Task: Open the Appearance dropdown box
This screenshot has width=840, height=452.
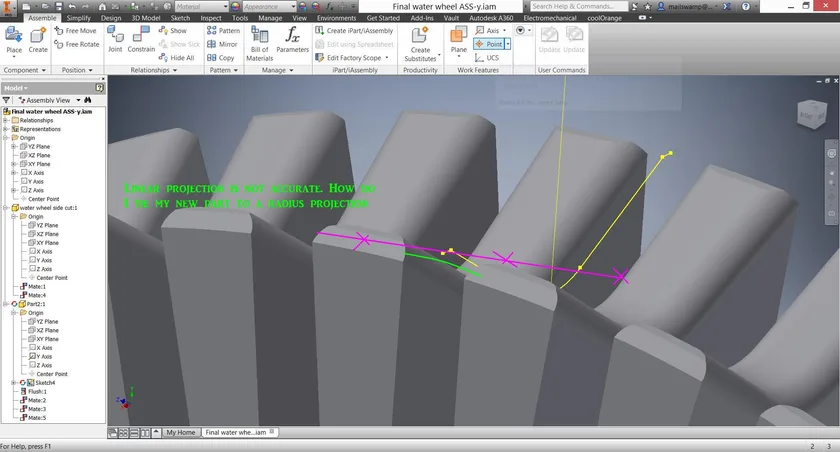Action: point(265,6)
